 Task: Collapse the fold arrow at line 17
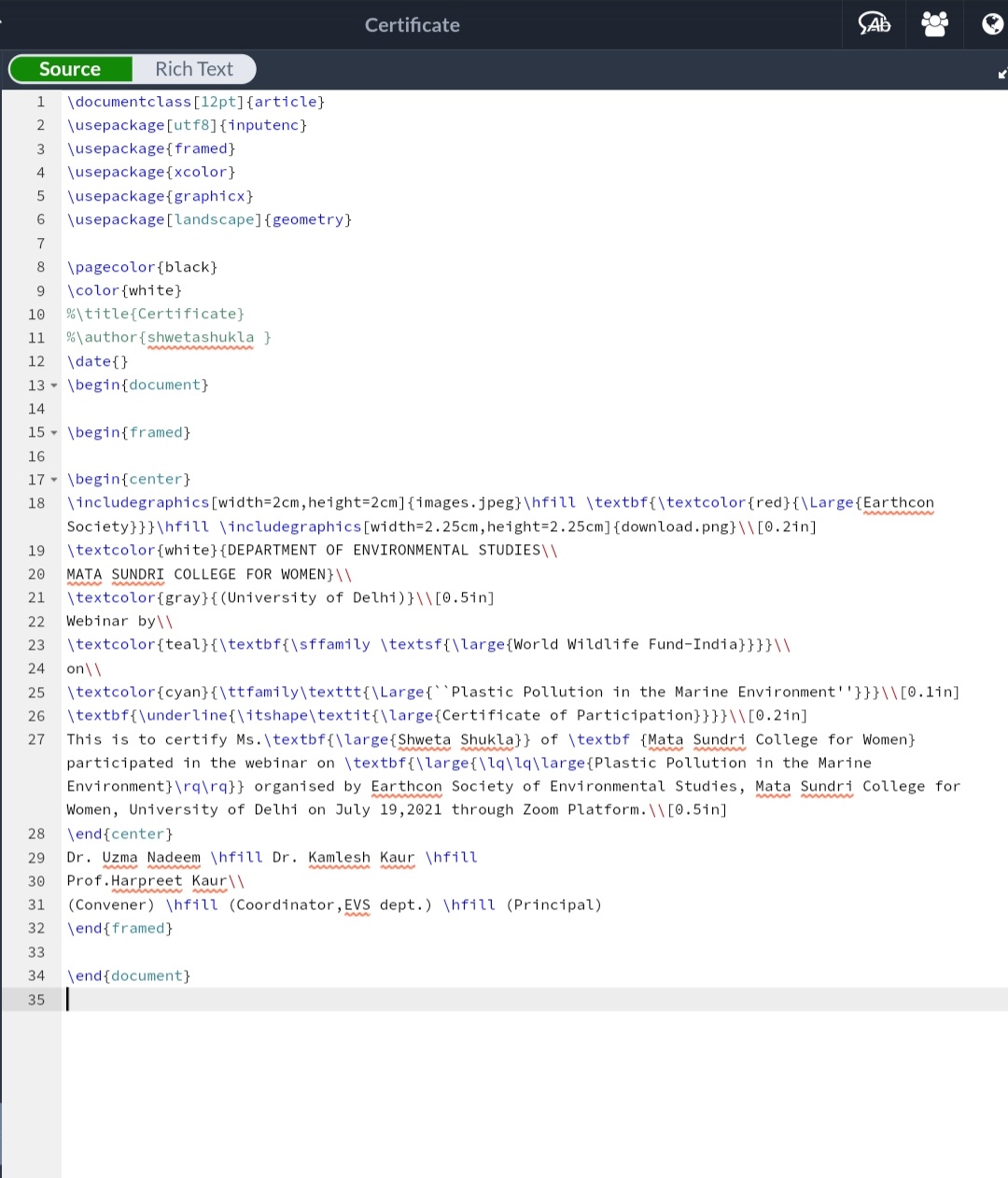click(54, 480)
